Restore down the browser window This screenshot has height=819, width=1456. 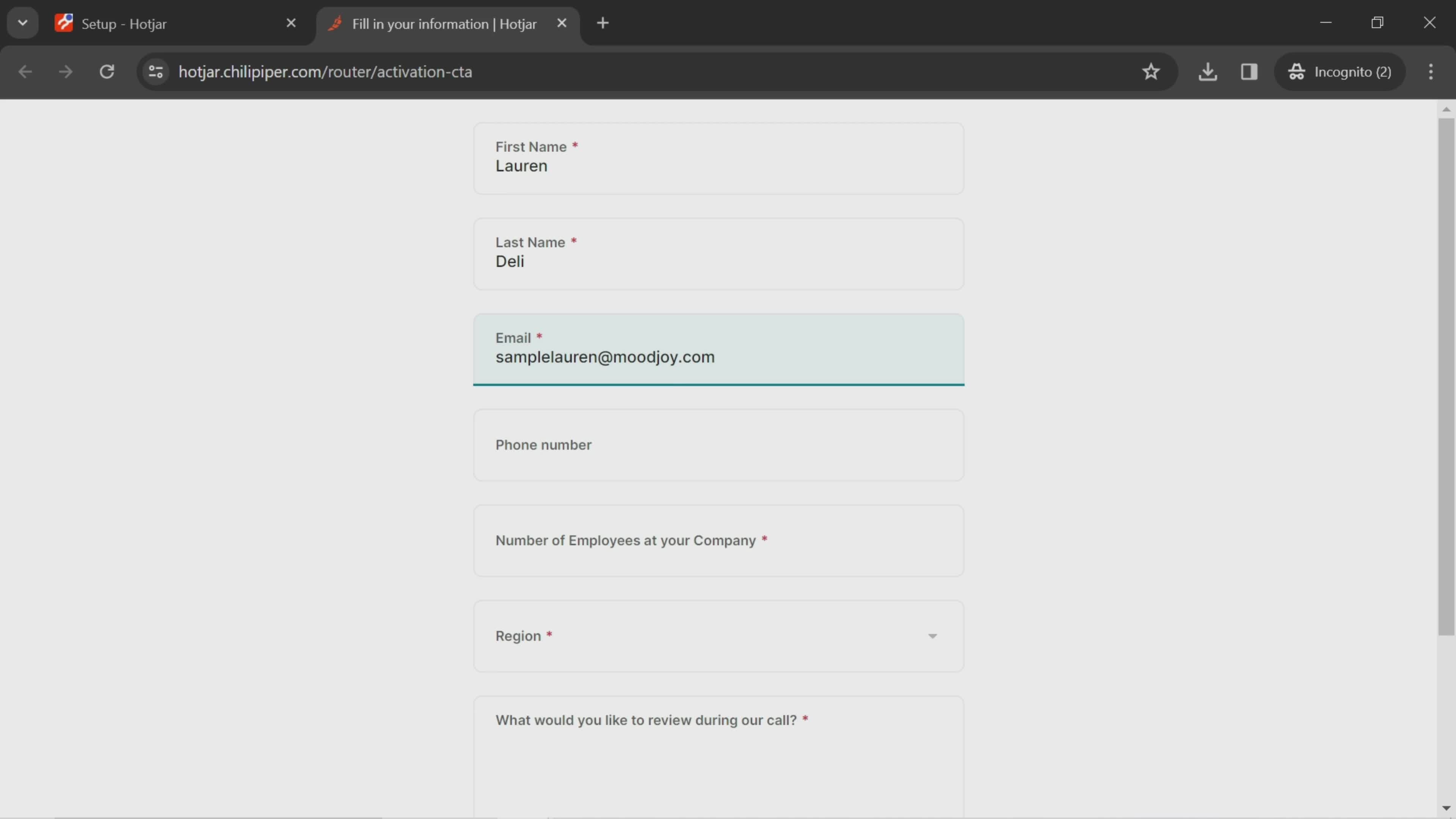[x=1378, y=23]
